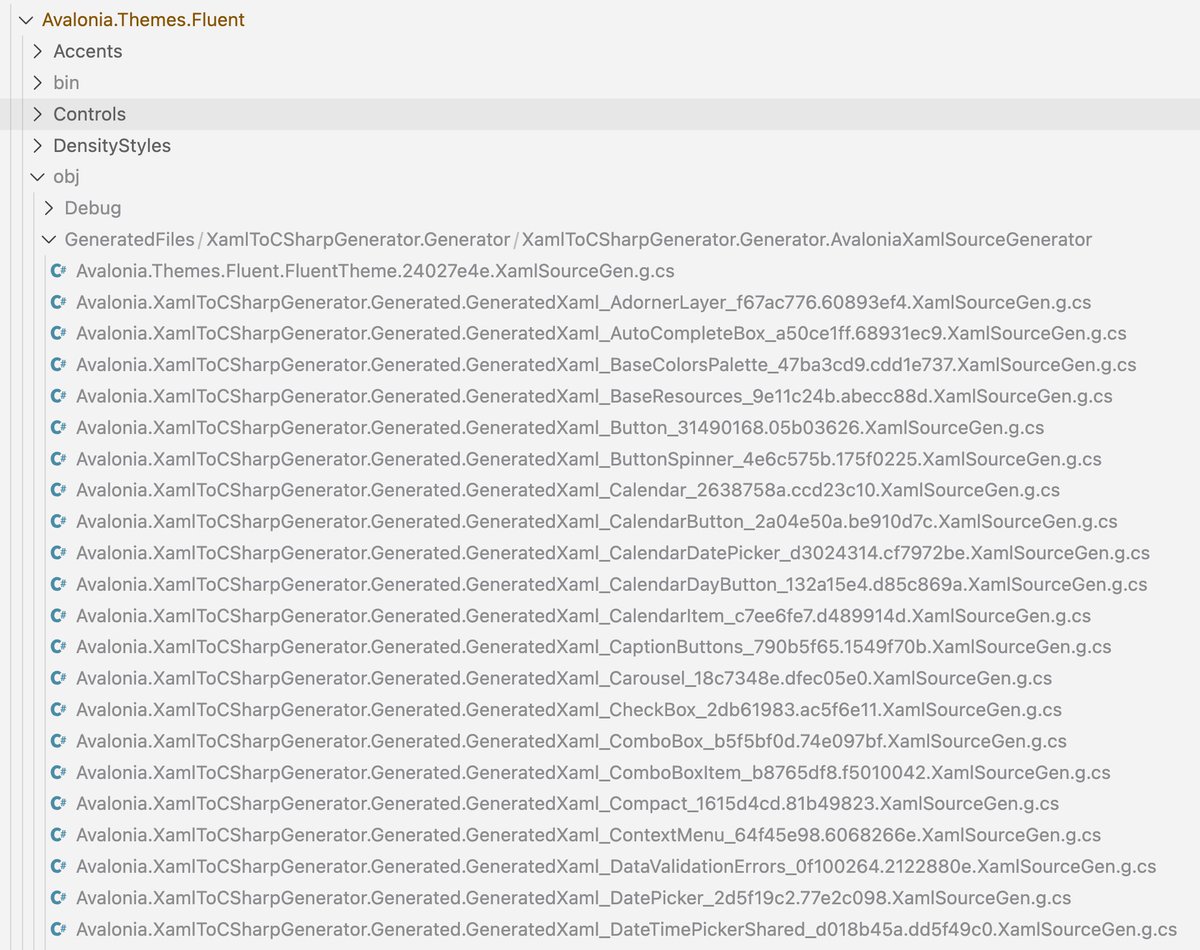Screen dimensions: 1200x950
Task: Click C# icon of GeneratedXaml_Calendar_2638758a file
Action: click(59, 490)
